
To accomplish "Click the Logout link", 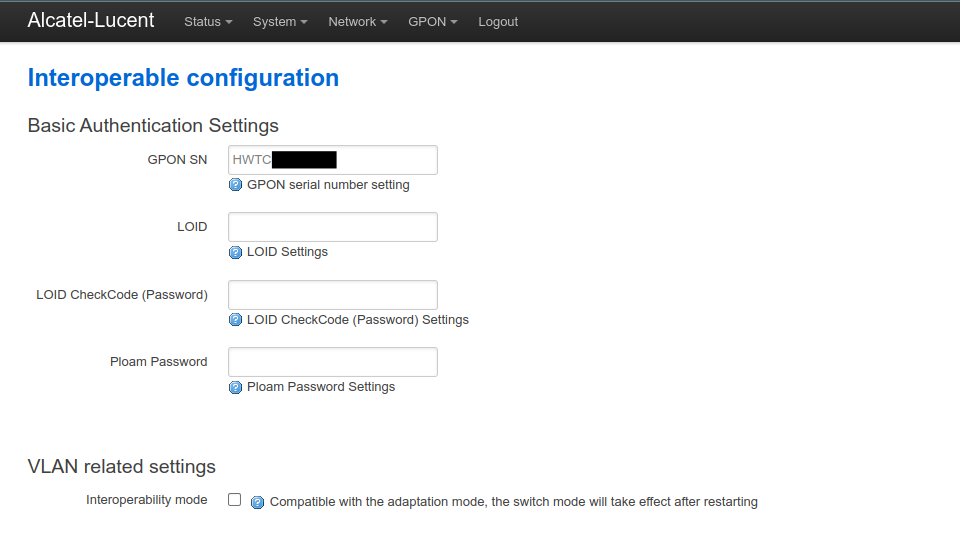I will click(498, 21).
